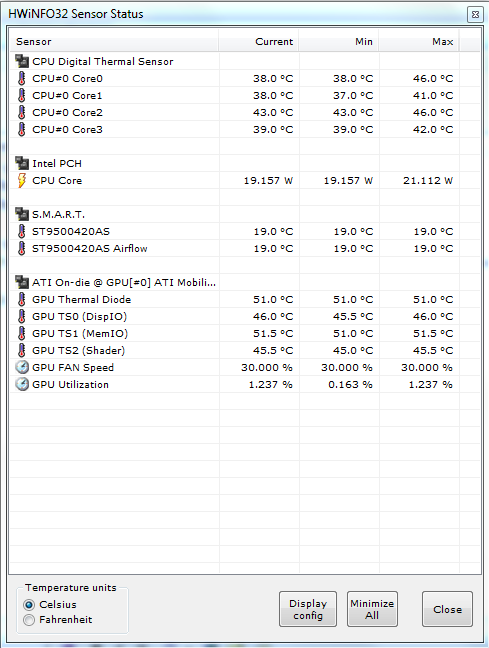Select the CPU#0 Core0 label
Image resolution: width=489 pixels, height=648 pixels.
[x=67, y=79]
